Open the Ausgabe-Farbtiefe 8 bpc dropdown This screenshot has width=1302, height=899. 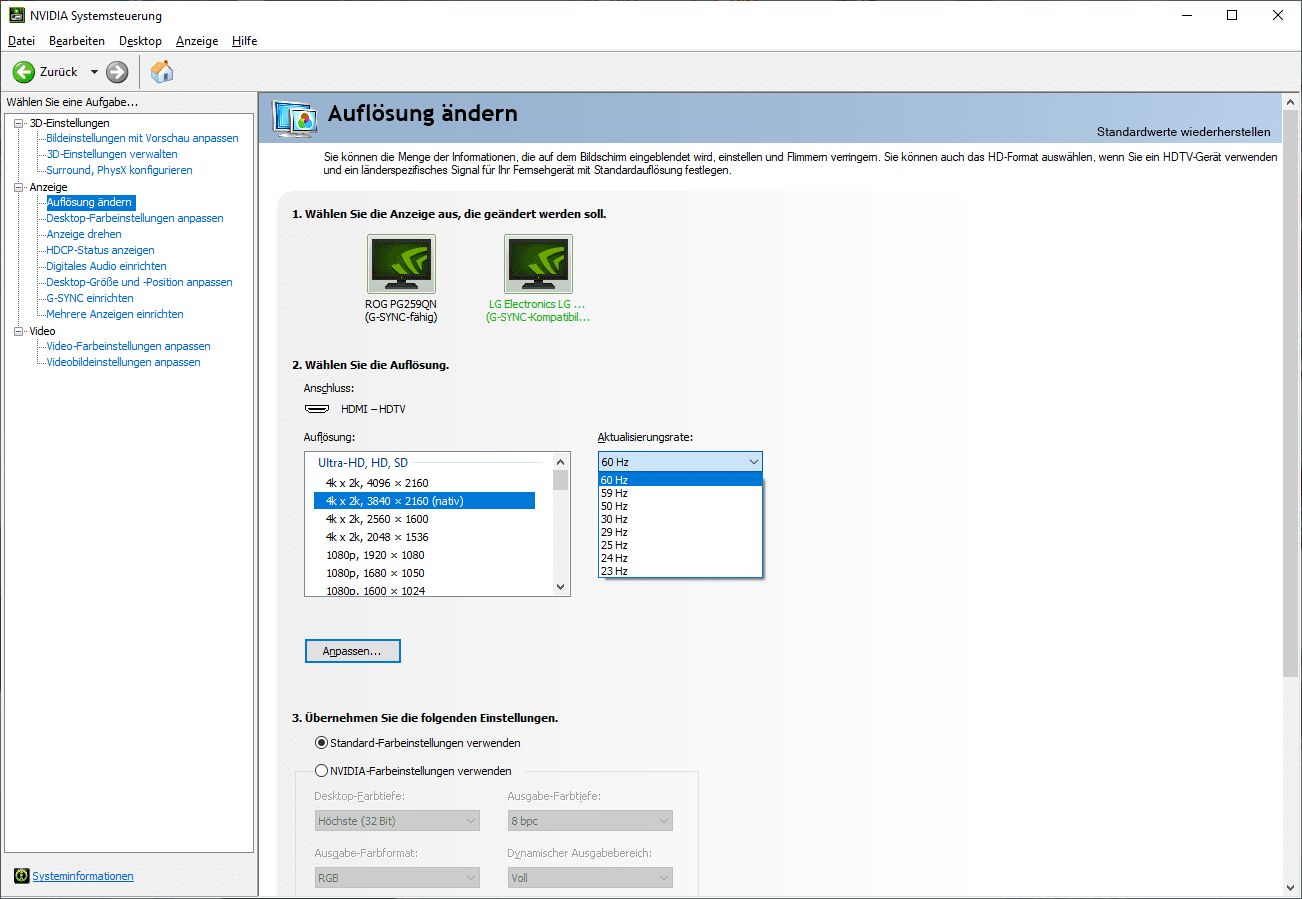(590, 821)
